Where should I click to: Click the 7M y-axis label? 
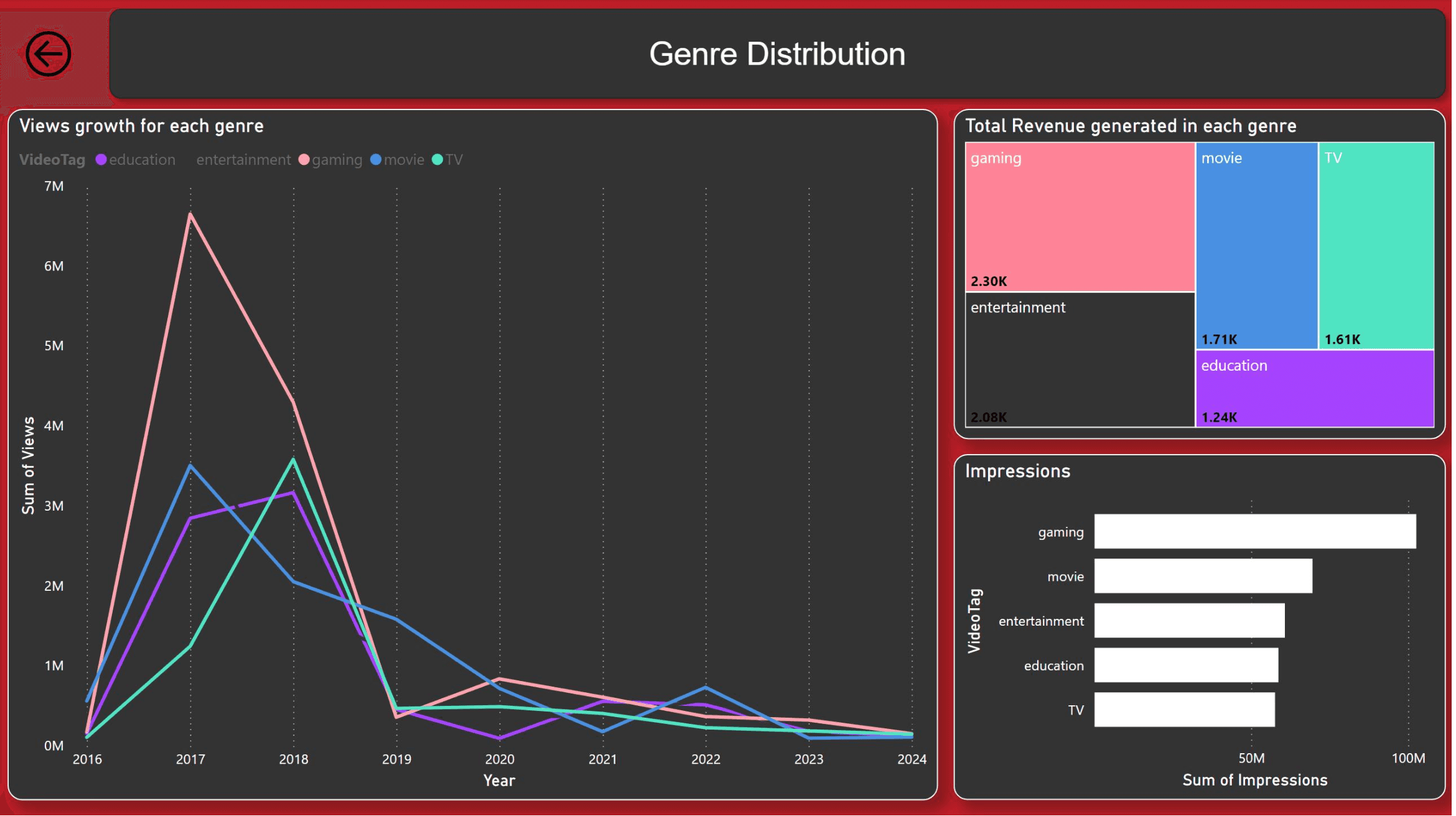54,187
